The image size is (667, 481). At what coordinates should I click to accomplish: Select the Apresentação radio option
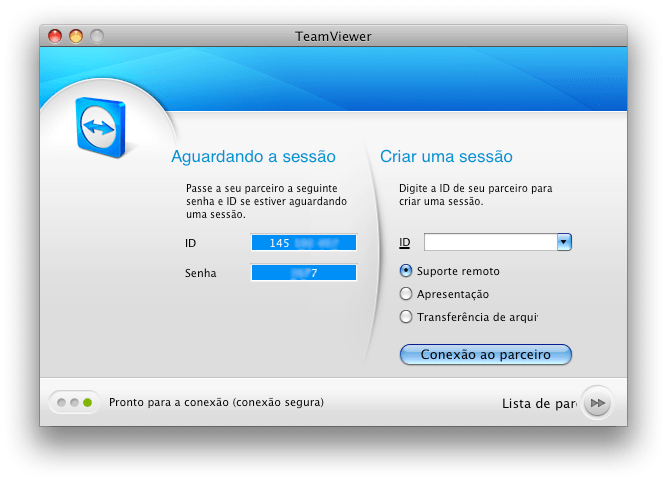click(x=406, y=293)
